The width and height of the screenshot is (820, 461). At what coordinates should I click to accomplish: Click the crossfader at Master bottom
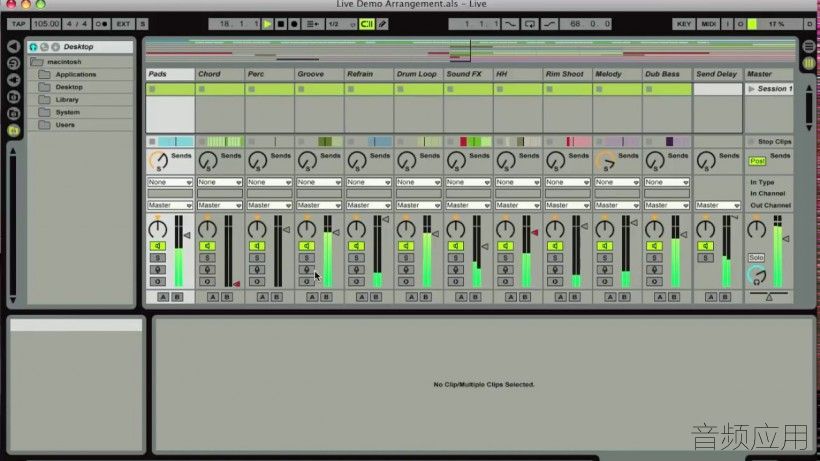(769, 296)
